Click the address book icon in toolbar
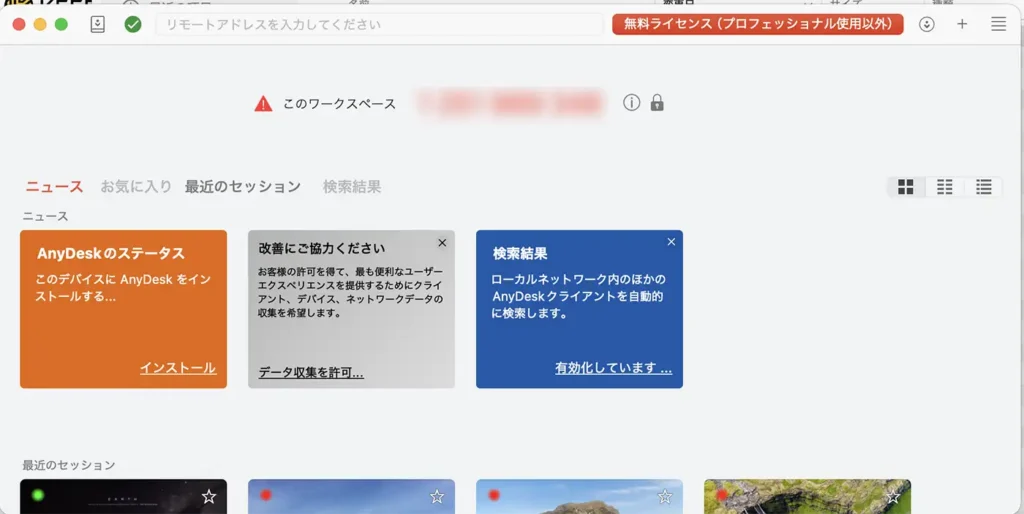 click(97, 24)
